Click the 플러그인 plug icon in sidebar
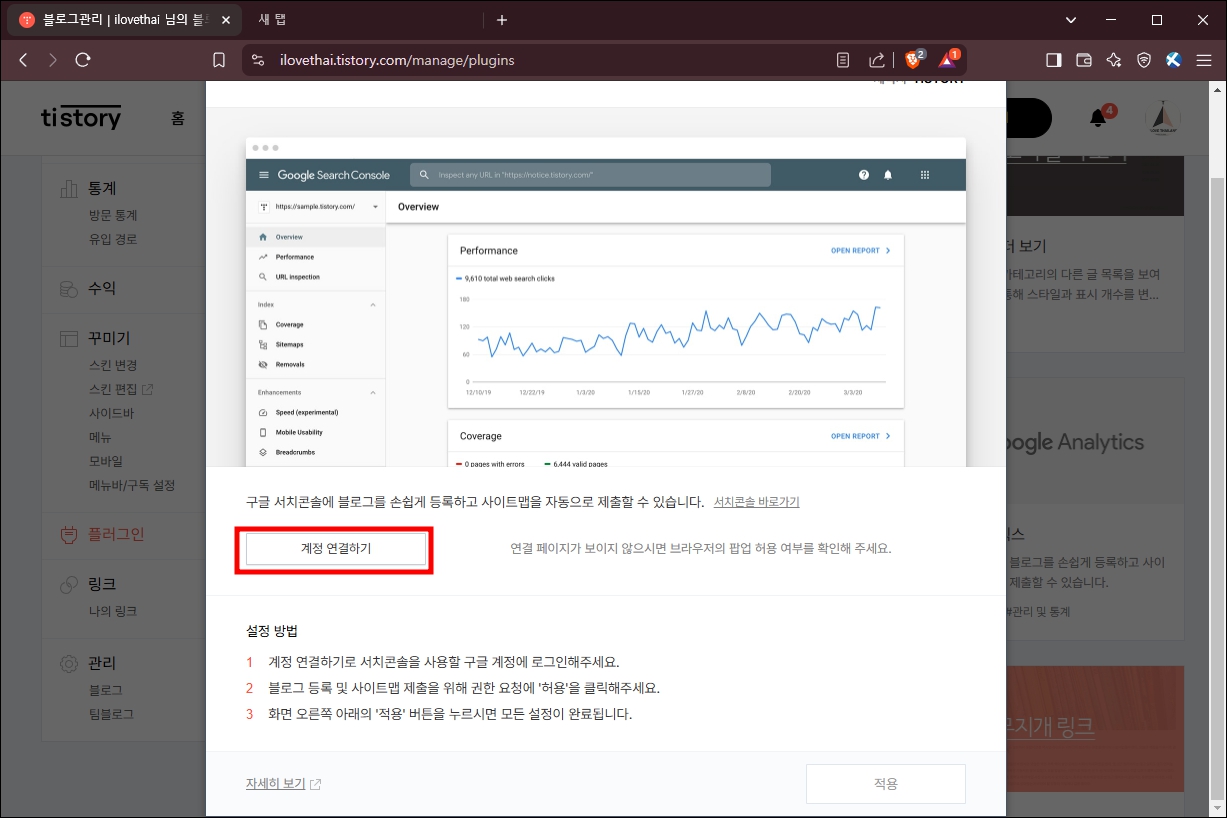 (69, 534)
